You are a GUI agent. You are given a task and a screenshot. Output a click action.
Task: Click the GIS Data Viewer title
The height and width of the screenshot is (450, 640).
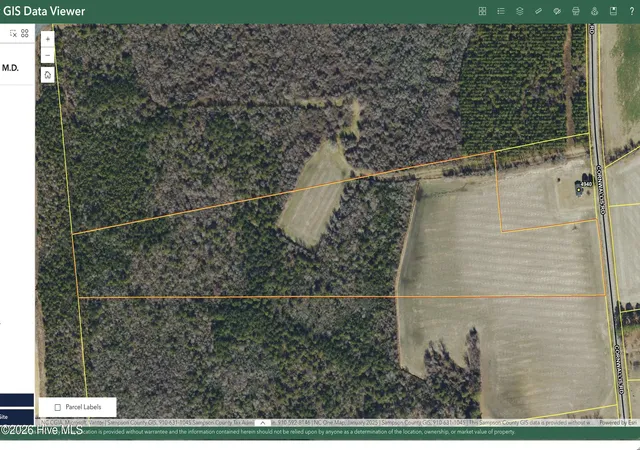coord(44,11)
